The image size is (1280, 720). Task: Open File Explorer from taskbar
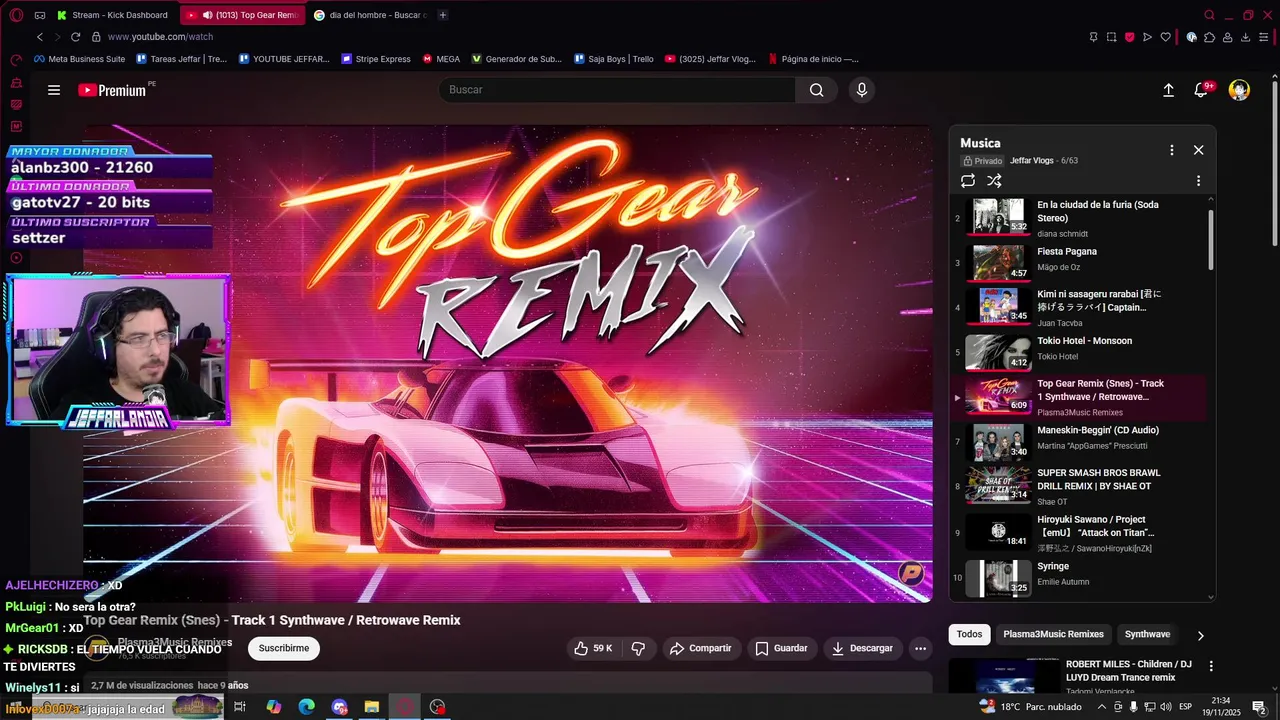tap(371, 707)
